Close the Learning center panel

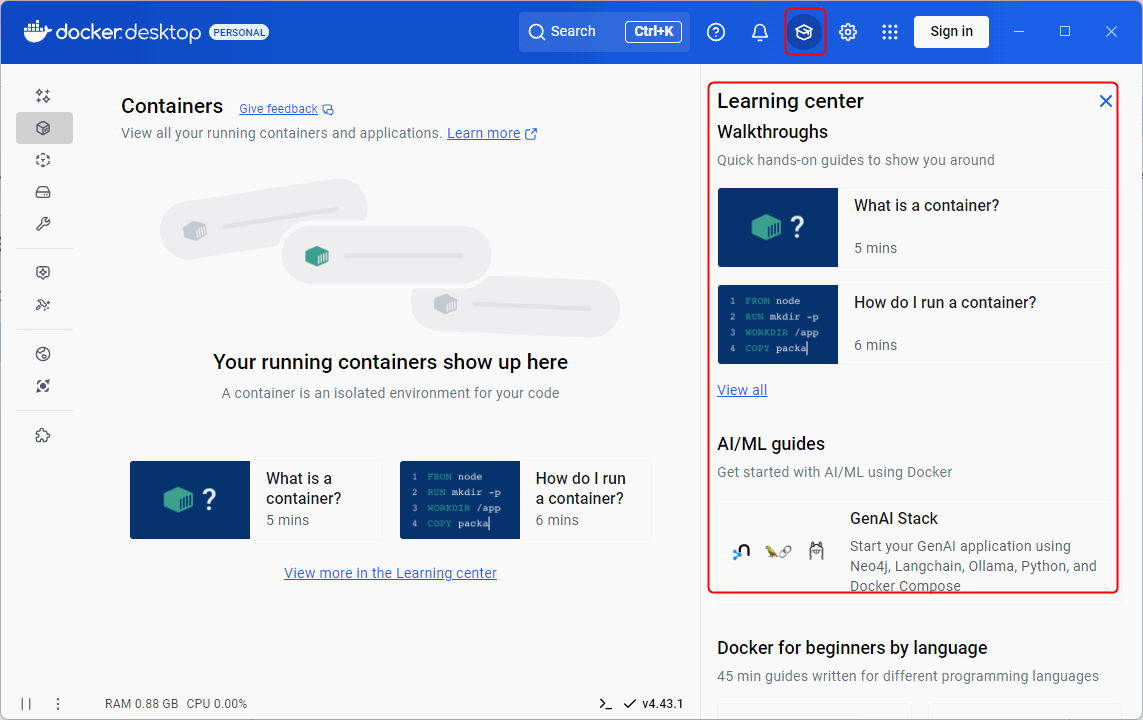tap(1106, 101)
